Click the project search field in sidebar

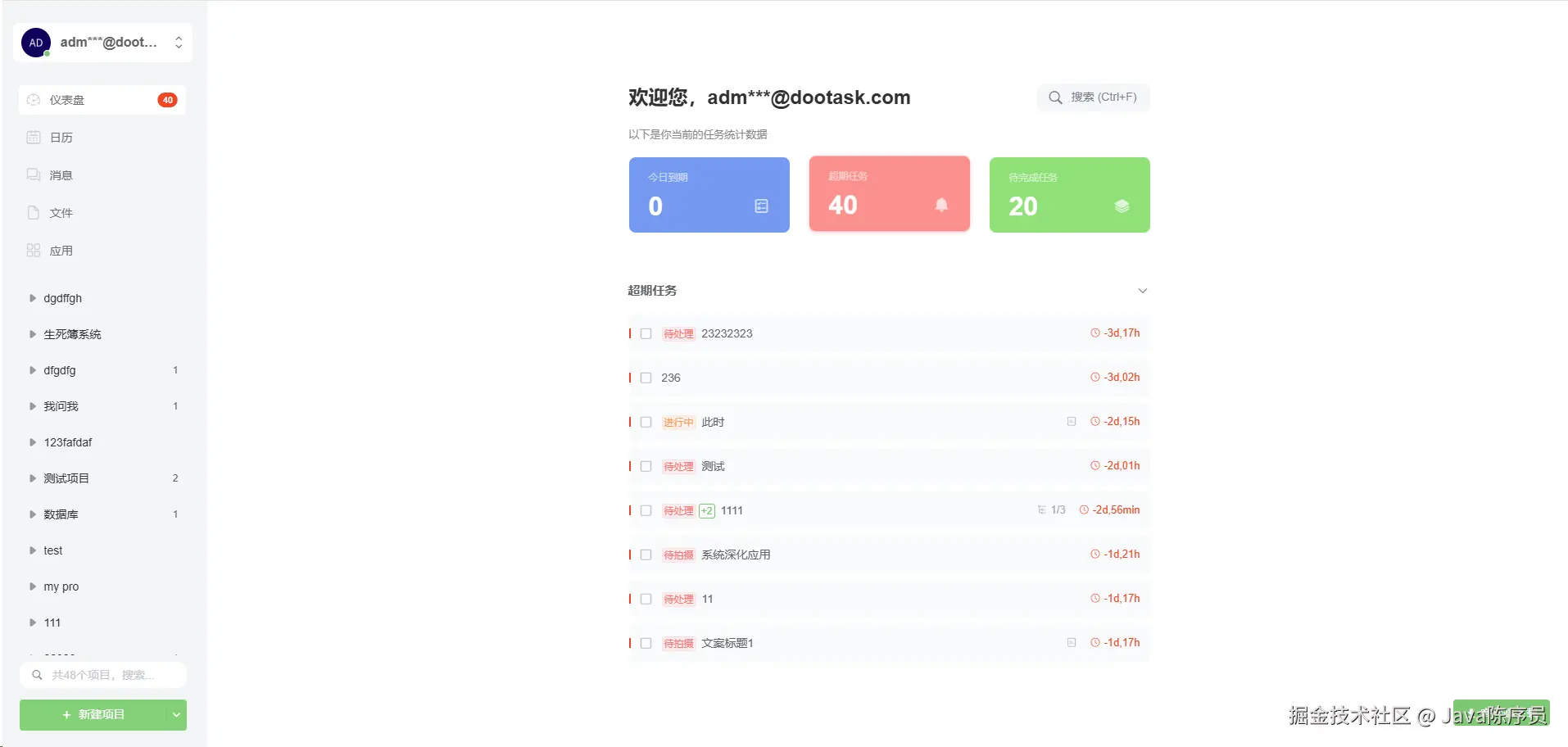[x=103, y=675]
